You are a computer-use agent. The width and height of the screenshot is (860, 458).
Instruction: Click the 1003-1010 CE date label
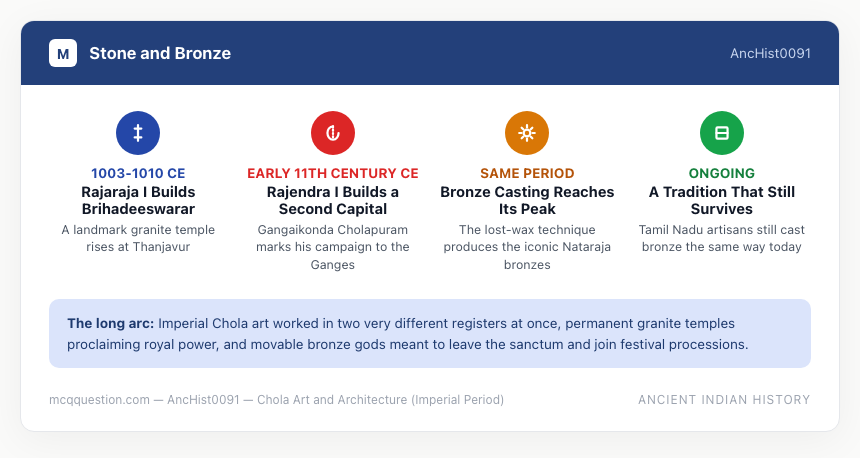[138, 173]
